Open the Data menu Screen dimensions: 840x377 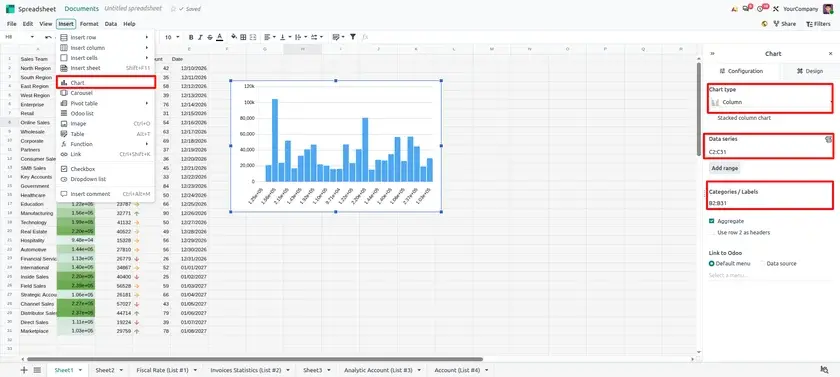[x=111, y=24]
